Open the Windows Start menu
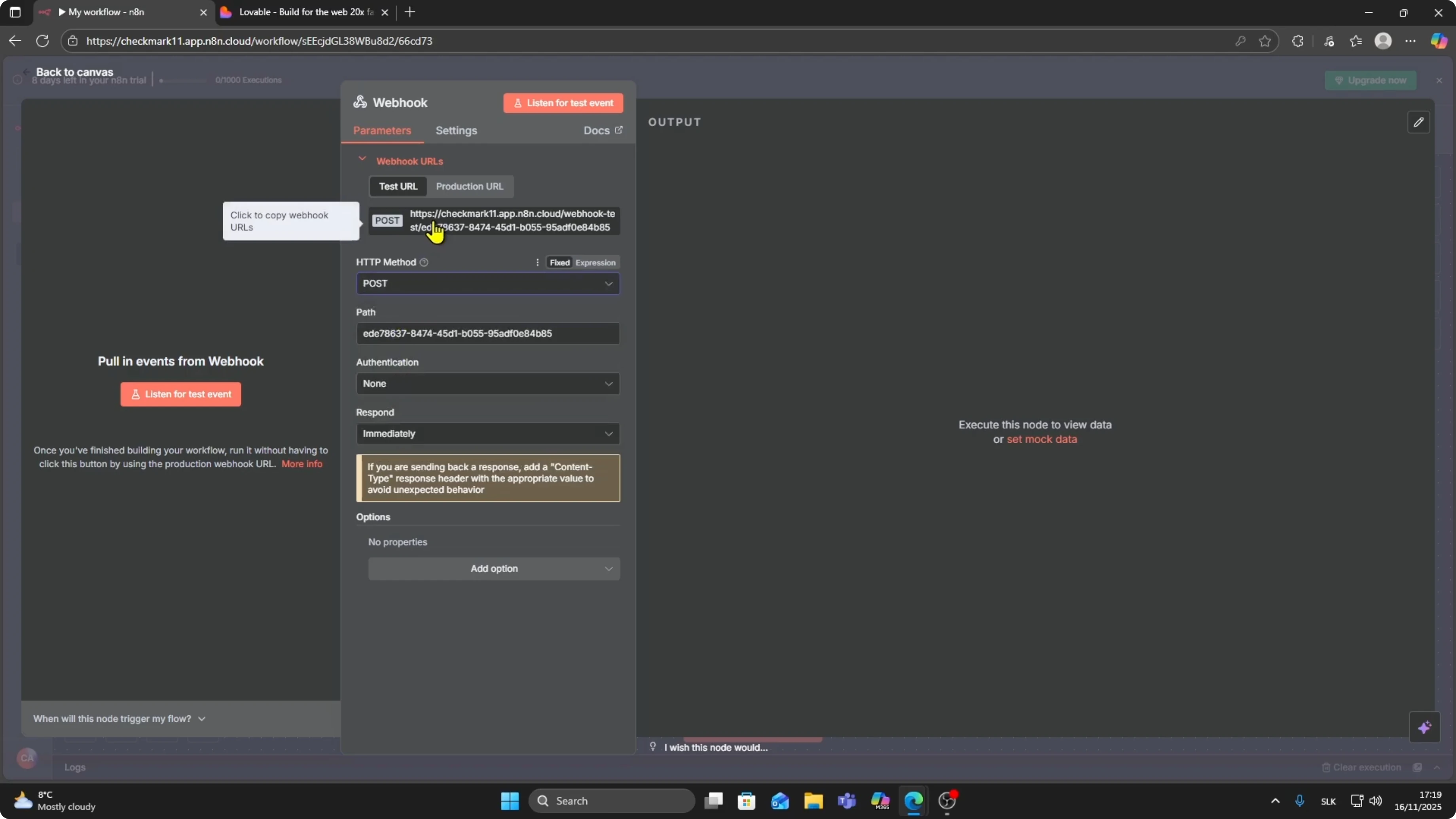 510,801
